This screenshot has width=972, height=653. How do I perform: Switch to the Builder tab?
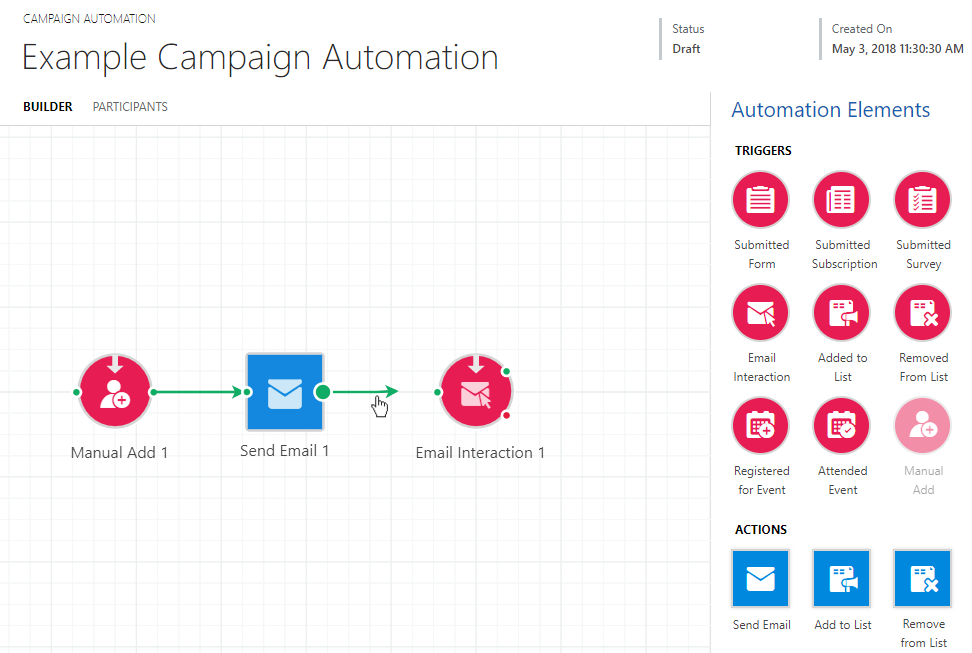pos(48,107)
